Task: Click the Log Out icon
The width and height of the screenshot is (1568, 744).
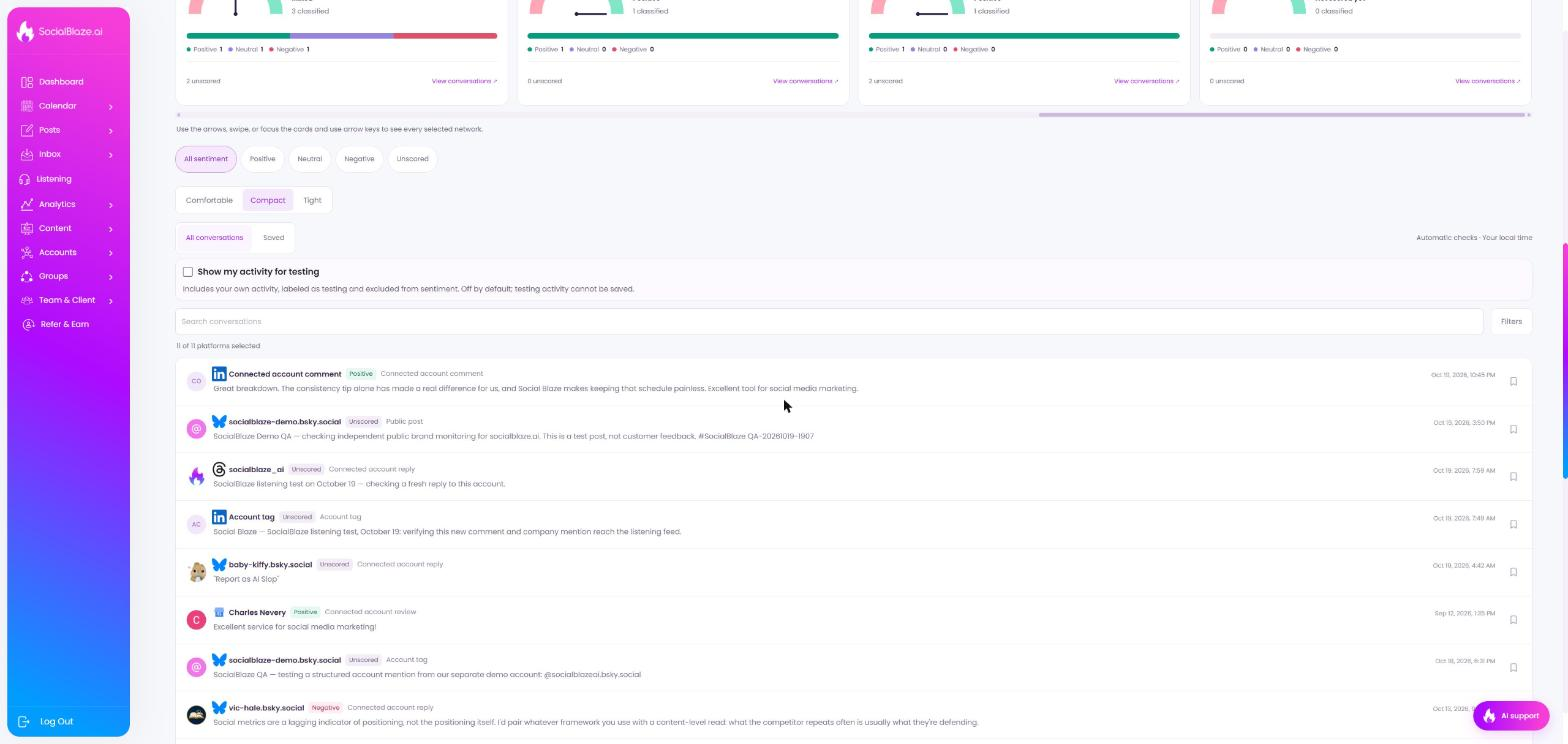Action: [x=25, y=721]
